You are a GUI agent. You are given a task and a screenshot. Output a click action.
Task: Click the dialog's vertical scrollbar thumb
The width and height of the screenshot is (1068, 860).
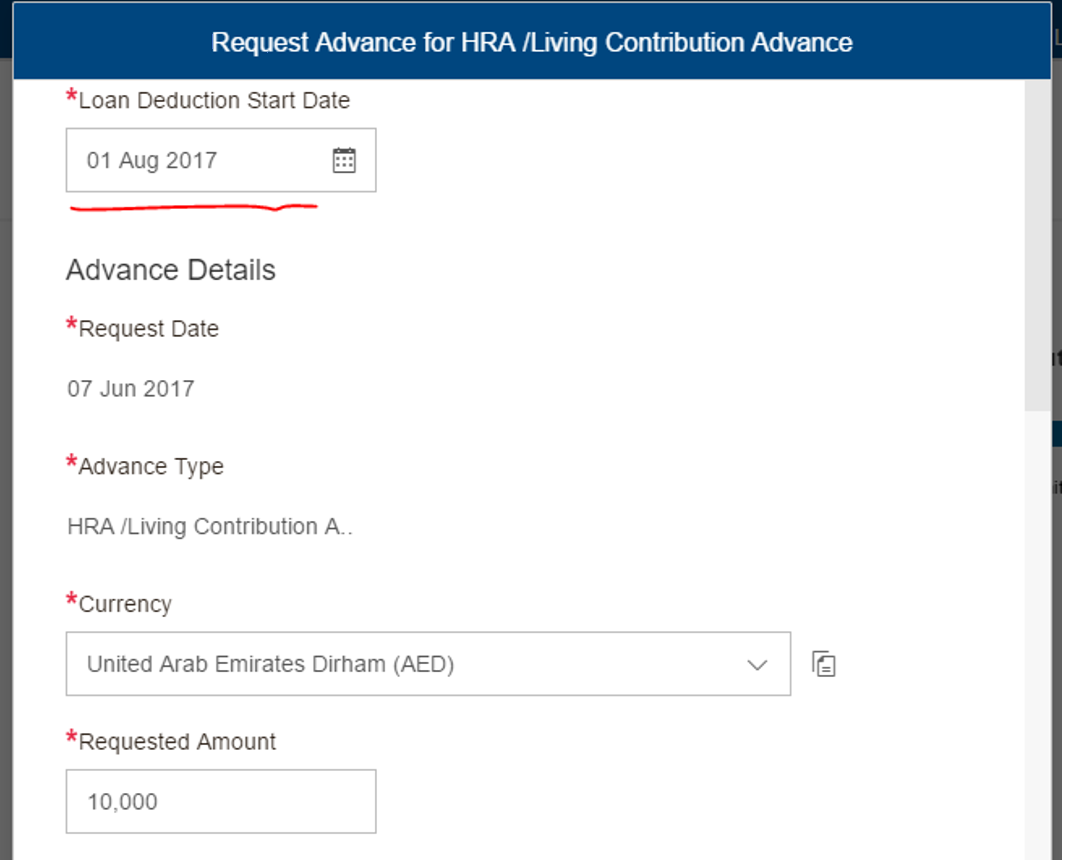pyautogui.click(x=1037, y=245)
